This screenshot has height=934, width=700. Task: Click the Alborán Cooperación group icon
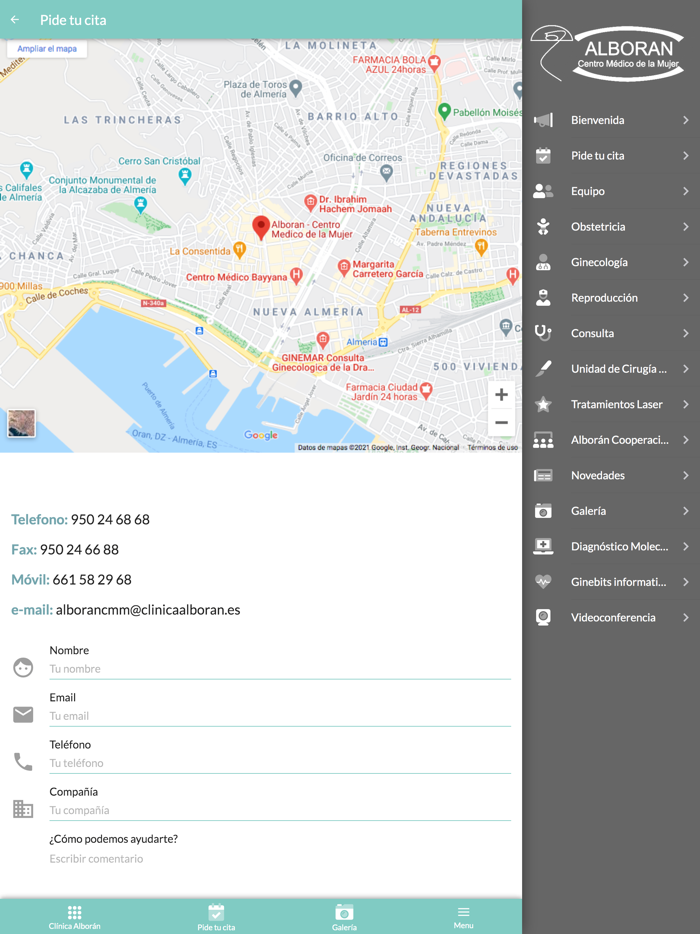[543, 440]
